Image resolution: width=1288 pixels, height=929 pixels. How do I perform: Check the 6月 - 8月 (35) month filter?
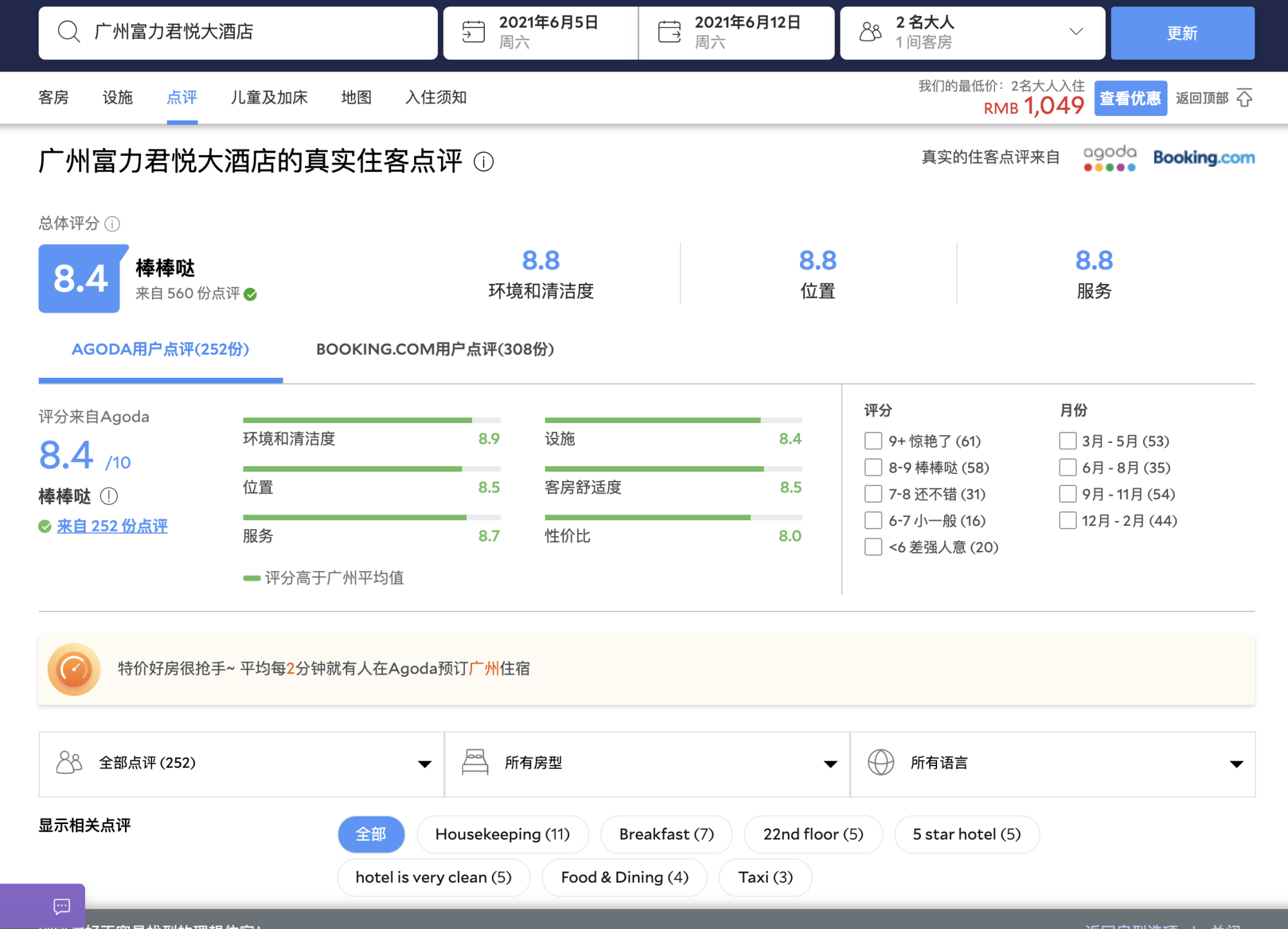pos(1068,467)
